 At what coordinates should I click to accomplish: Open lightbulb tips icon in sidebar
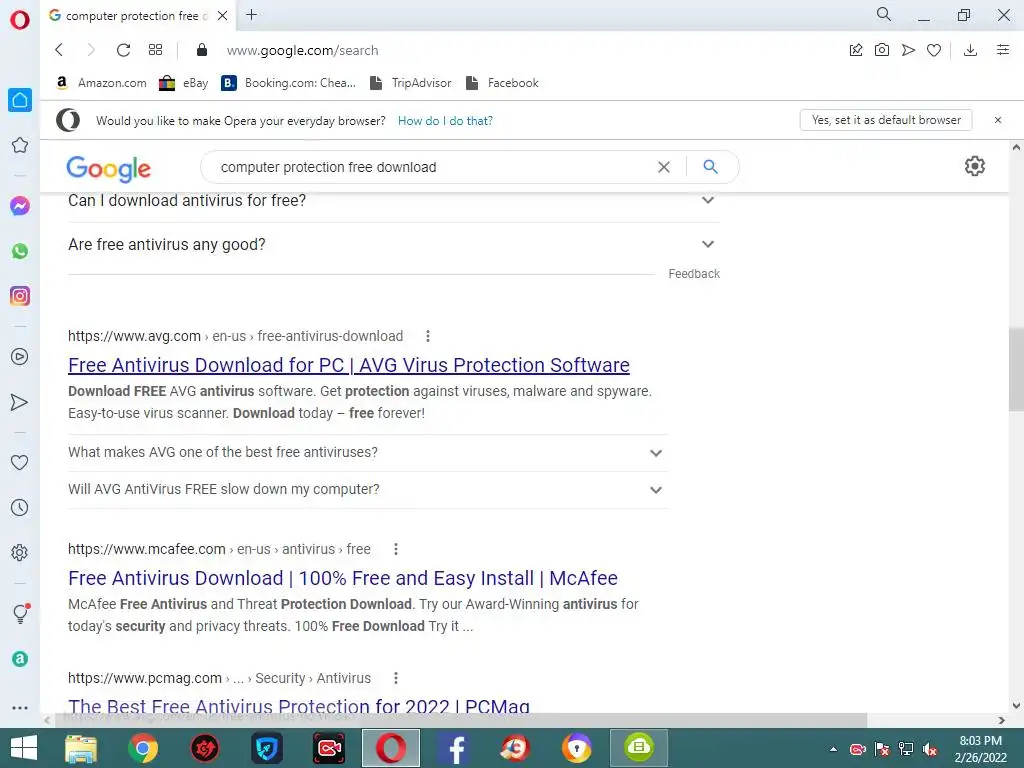(x=21, y=613)
